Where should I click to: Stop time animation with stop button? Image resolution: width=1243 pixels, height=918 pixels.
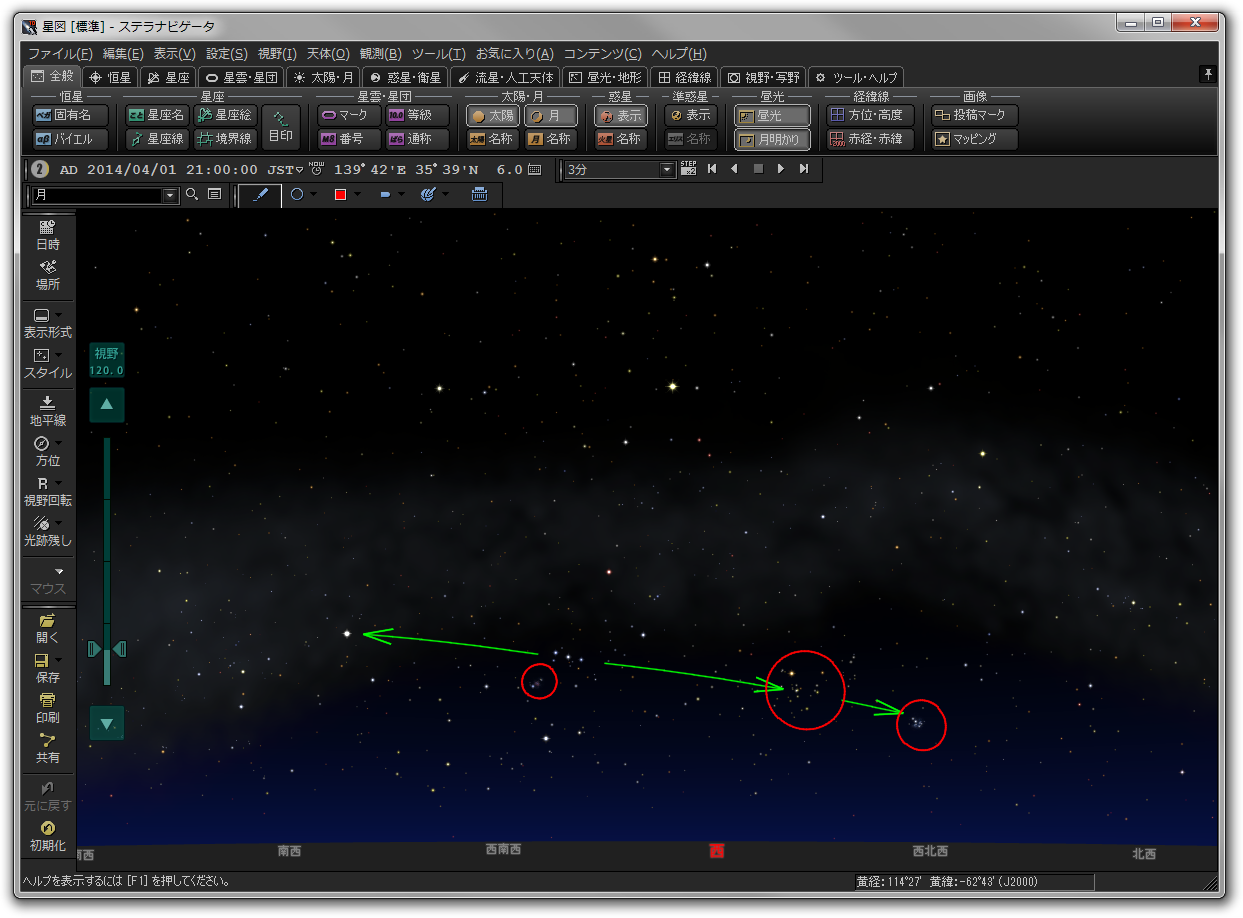pos(758,169)
